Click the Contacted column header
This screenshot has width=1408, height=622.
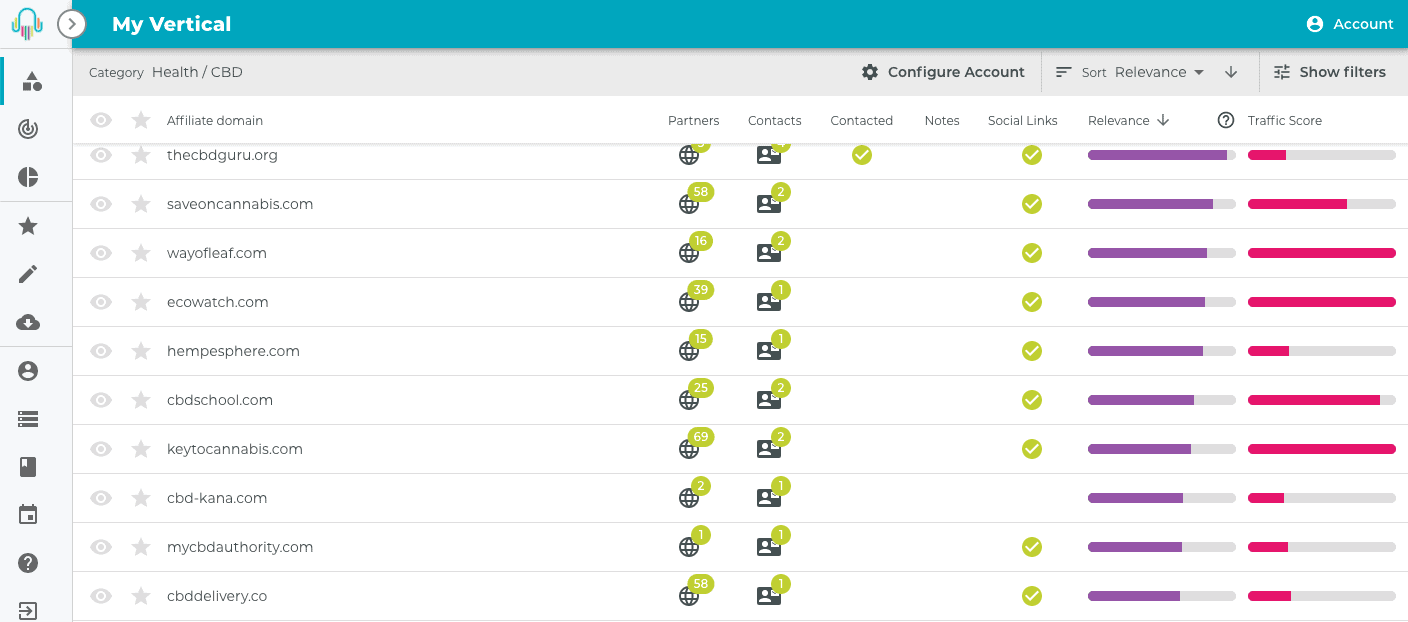click(x=862, y=120)
